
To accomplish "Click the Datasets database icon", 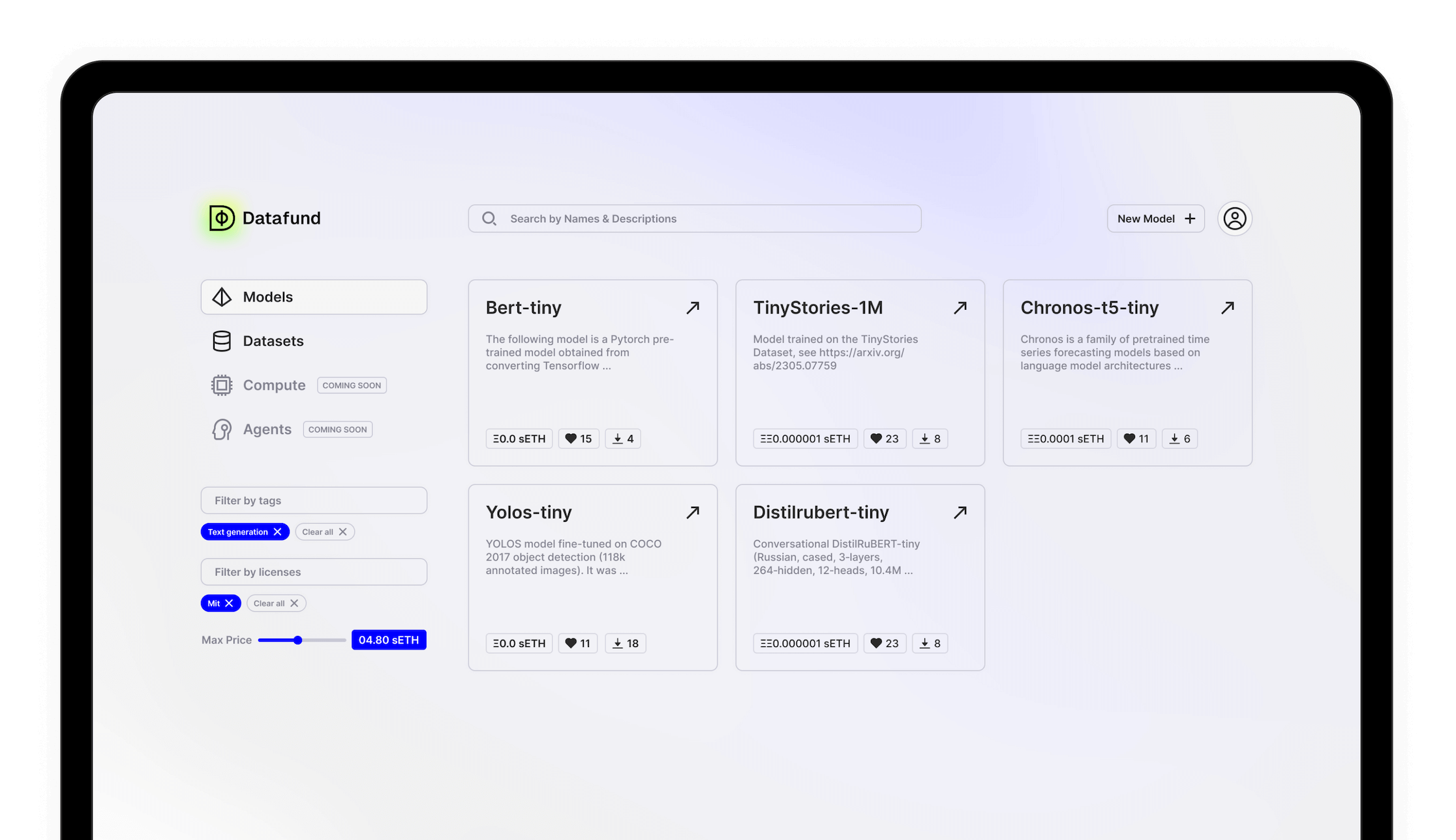I will pyautogui.click(x=222, y=341).
